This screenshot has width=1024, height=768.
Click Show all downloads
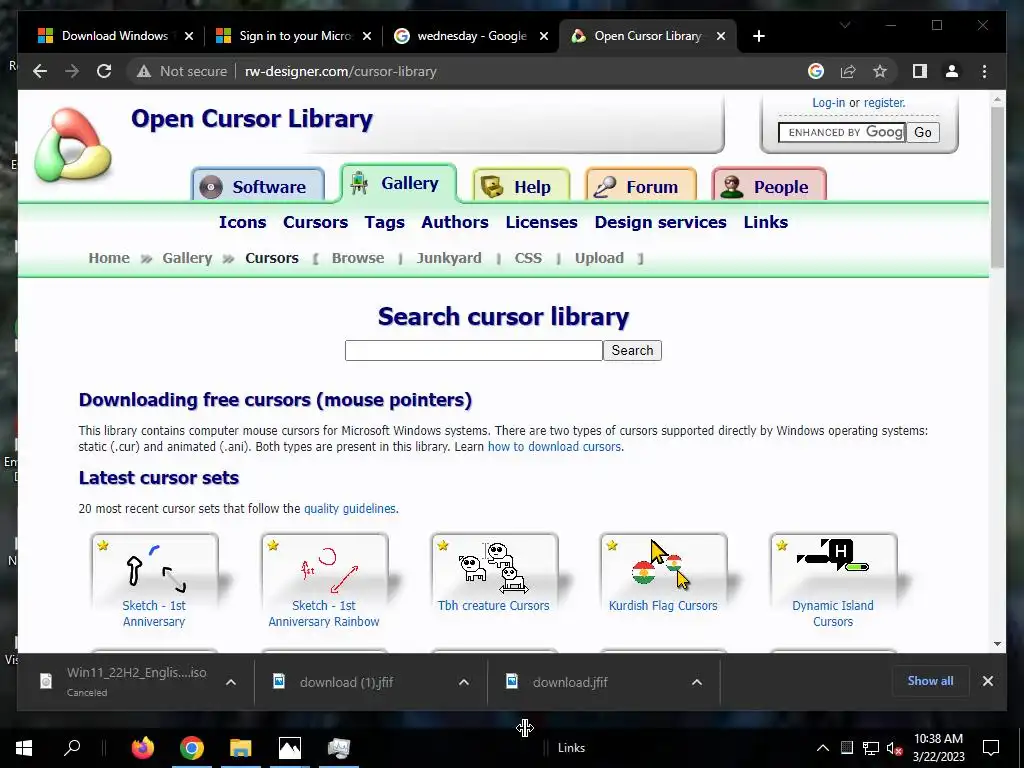930,680
